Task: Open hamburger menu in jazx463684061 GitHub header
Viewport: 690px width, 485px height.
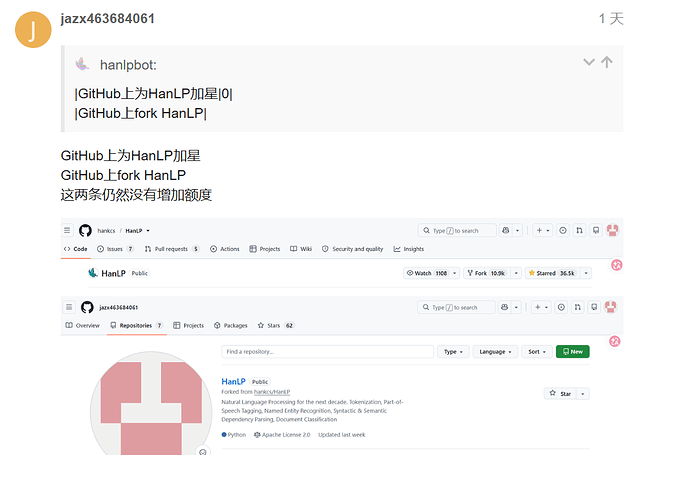Action: click(69, 307)
